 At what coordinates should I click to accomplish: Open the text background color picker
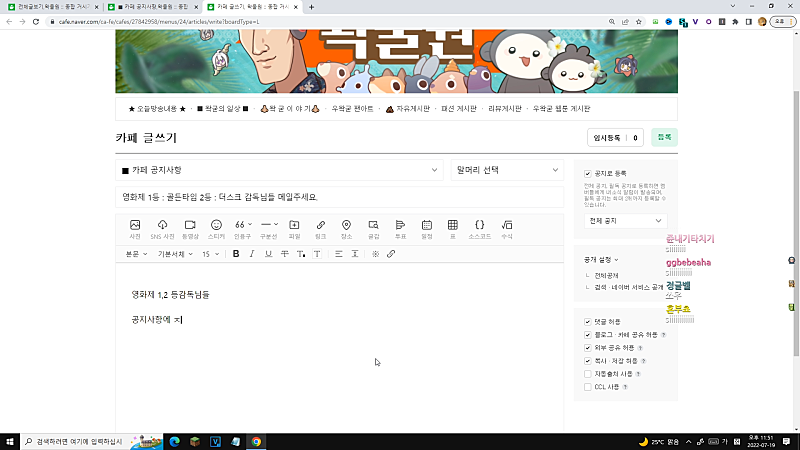pos(317,254)
